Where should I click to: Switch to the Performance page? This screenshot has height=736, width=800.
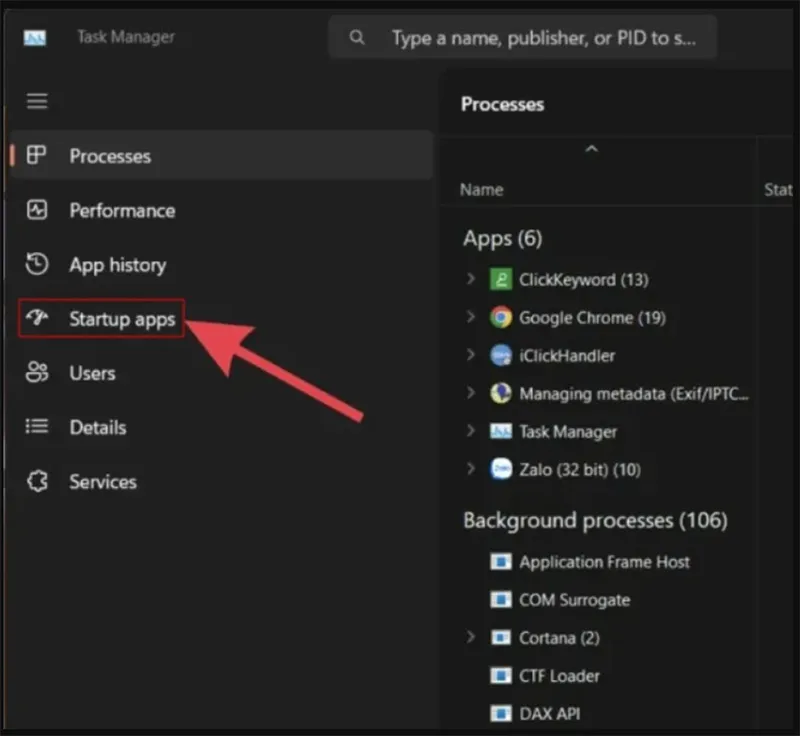click(221, 210)
